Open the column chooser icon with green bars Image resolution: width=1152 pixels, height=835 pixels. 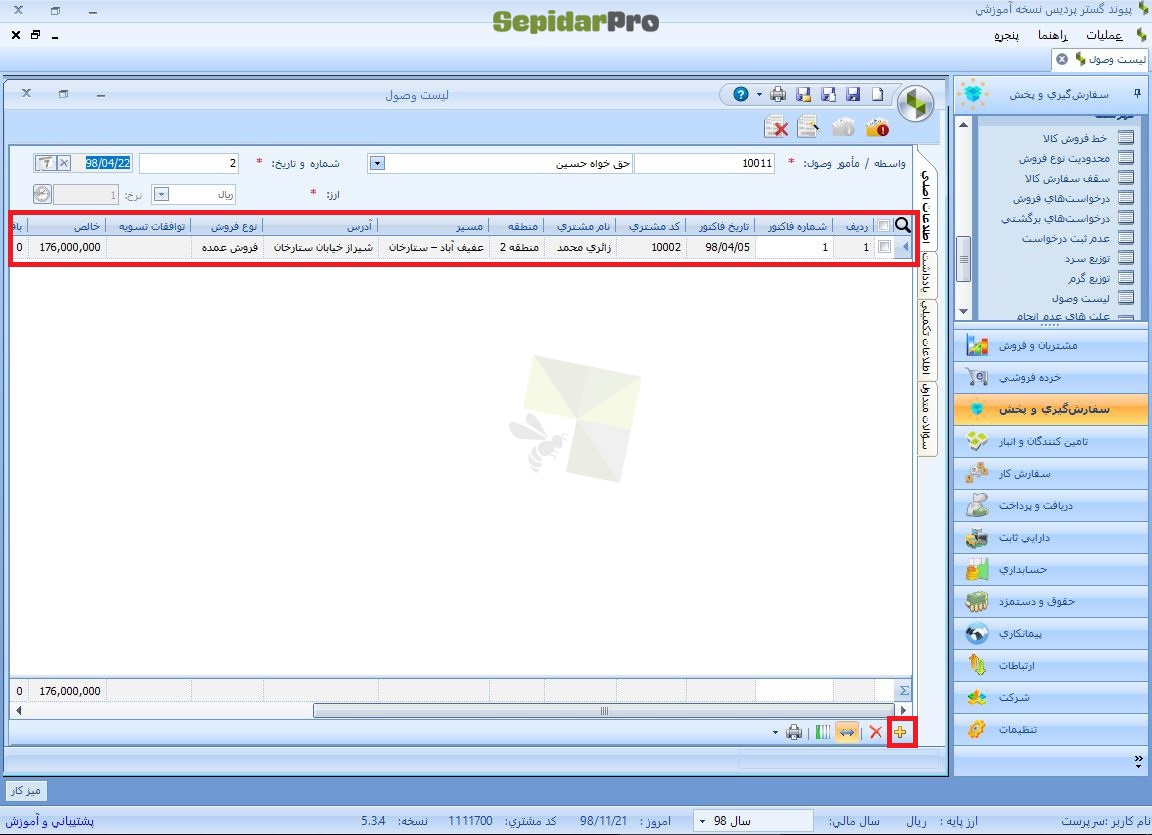pyautogui.click(x=823, y=732)
